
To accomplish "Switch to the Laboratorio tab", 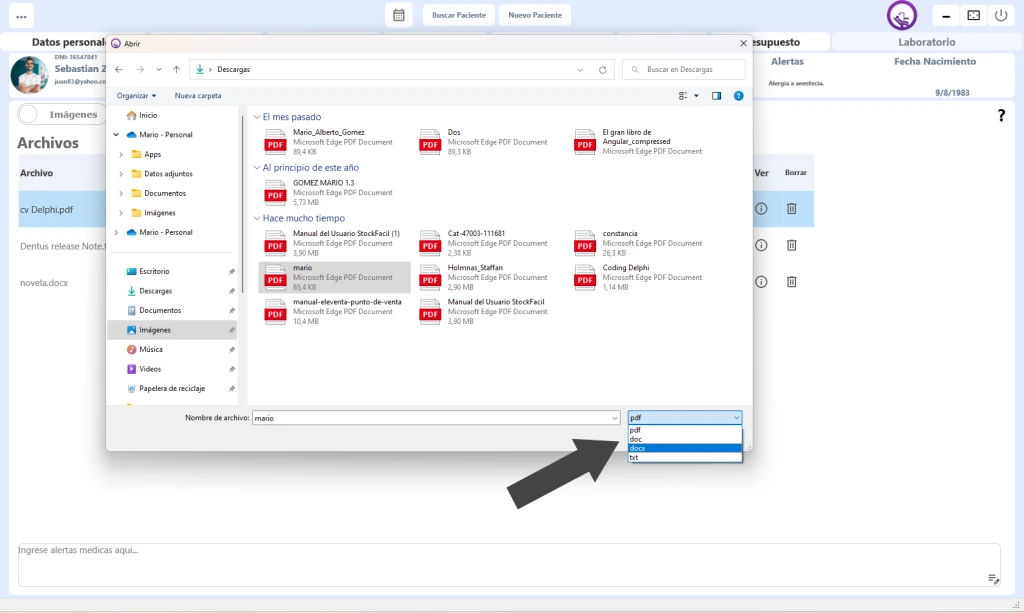I will coord(926,42).
